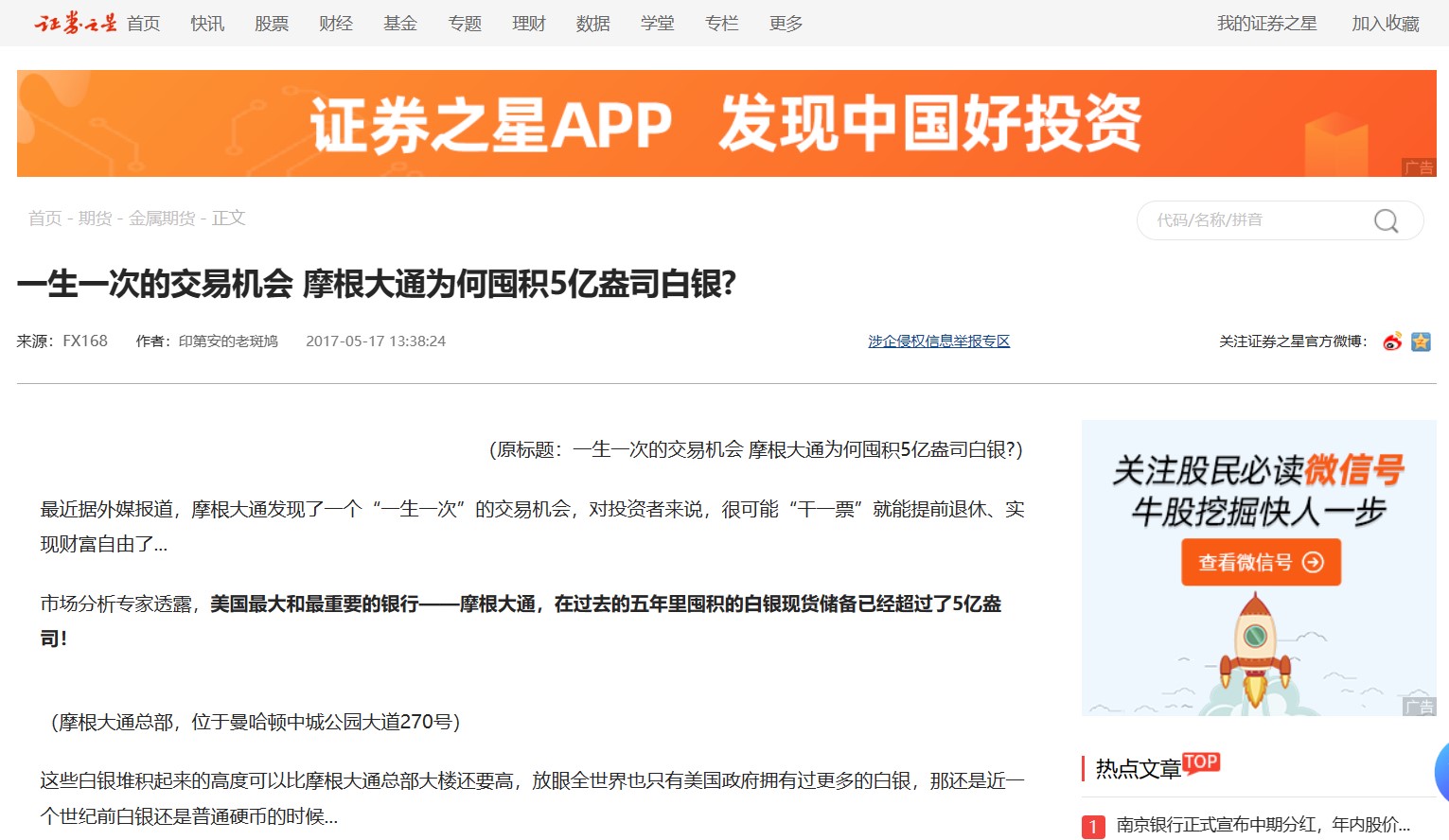Image resolution: width=1449 pixels, height=840 pixels.
Task: Click the author name 印第安的老斑鸠
Action: [228, 341]
